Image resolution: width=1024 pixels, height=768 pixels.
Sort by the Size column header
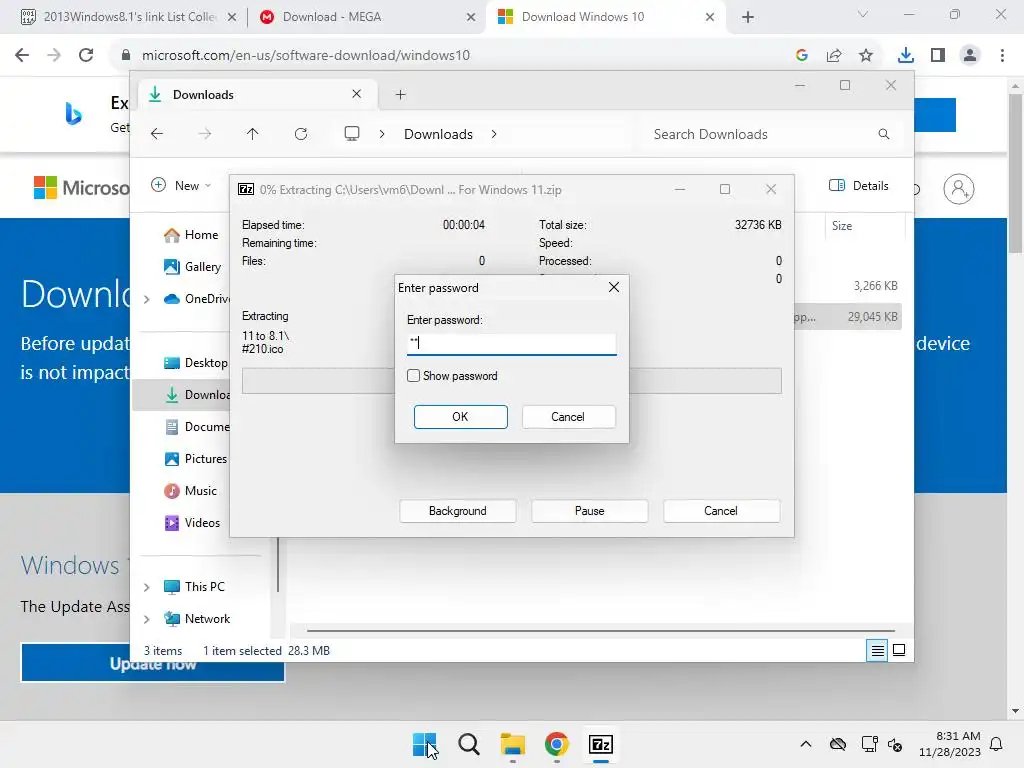(x=842, y=226)
